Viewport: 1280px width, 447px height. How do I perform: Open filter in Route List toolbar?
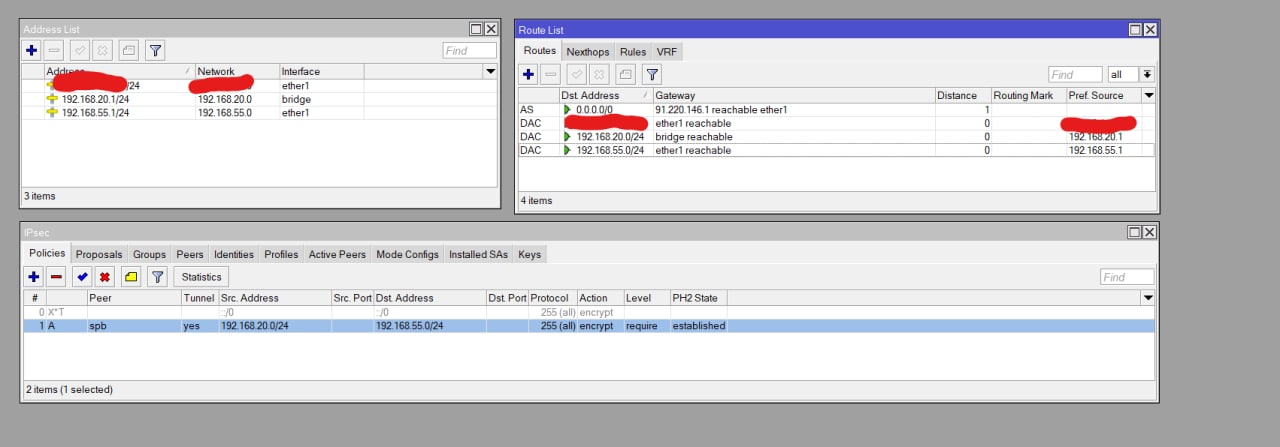pyautogui.click(x=652, y=74)
